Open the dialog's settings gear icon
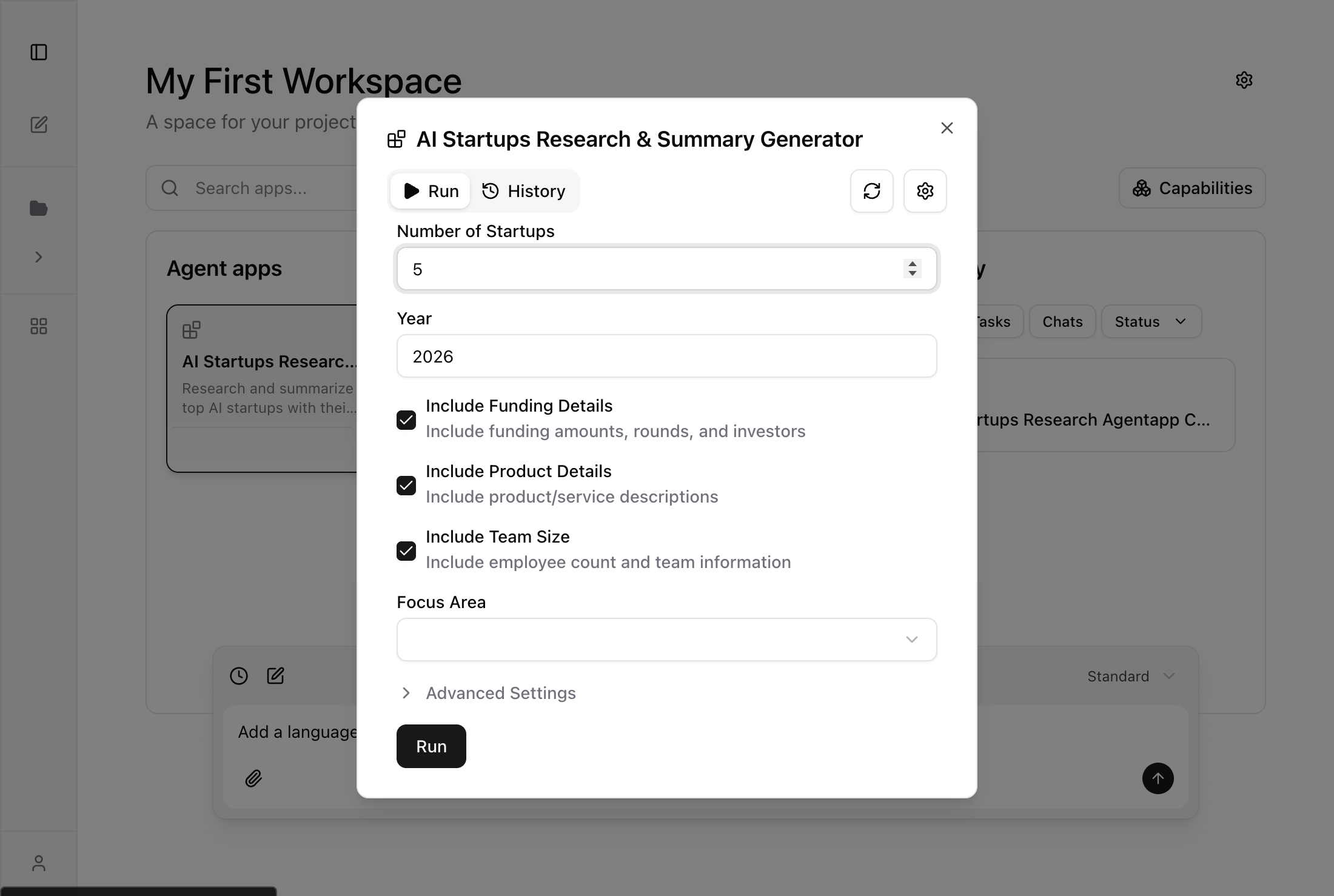Image resolution: width=1334 pixels, height=896 pixels. point(925,191)
